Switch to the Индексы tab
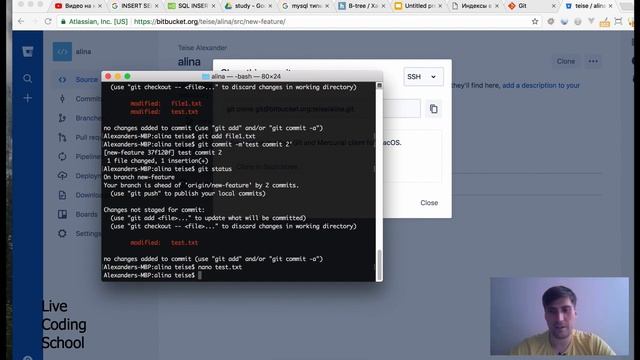The width and height of the screenshot is (640, 360). click(x=475, y=6)
